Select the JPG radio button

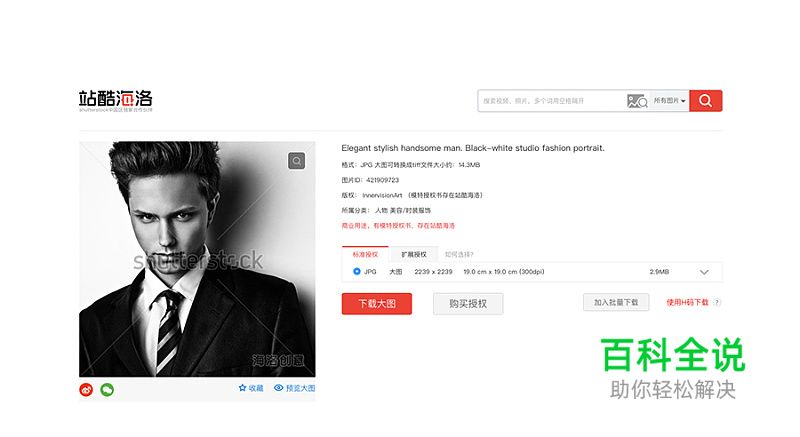tap(357, 272)
